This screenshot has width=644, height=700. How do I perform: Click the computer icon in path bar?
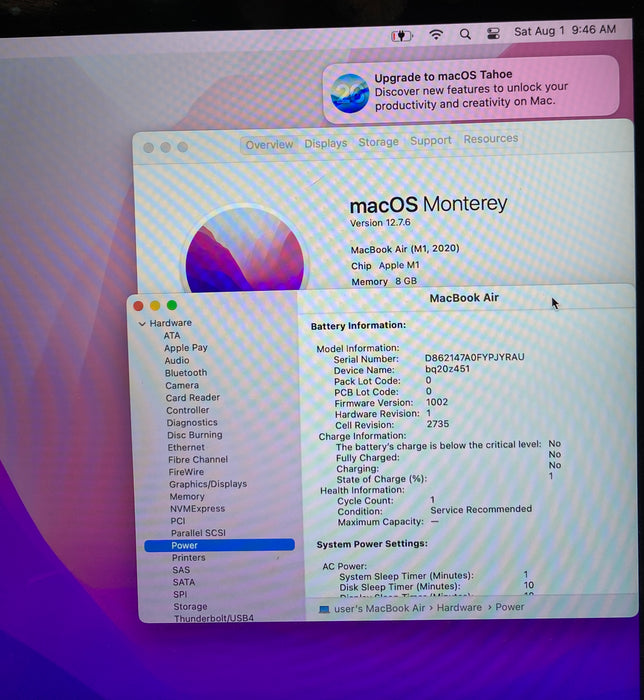[324, 609]
